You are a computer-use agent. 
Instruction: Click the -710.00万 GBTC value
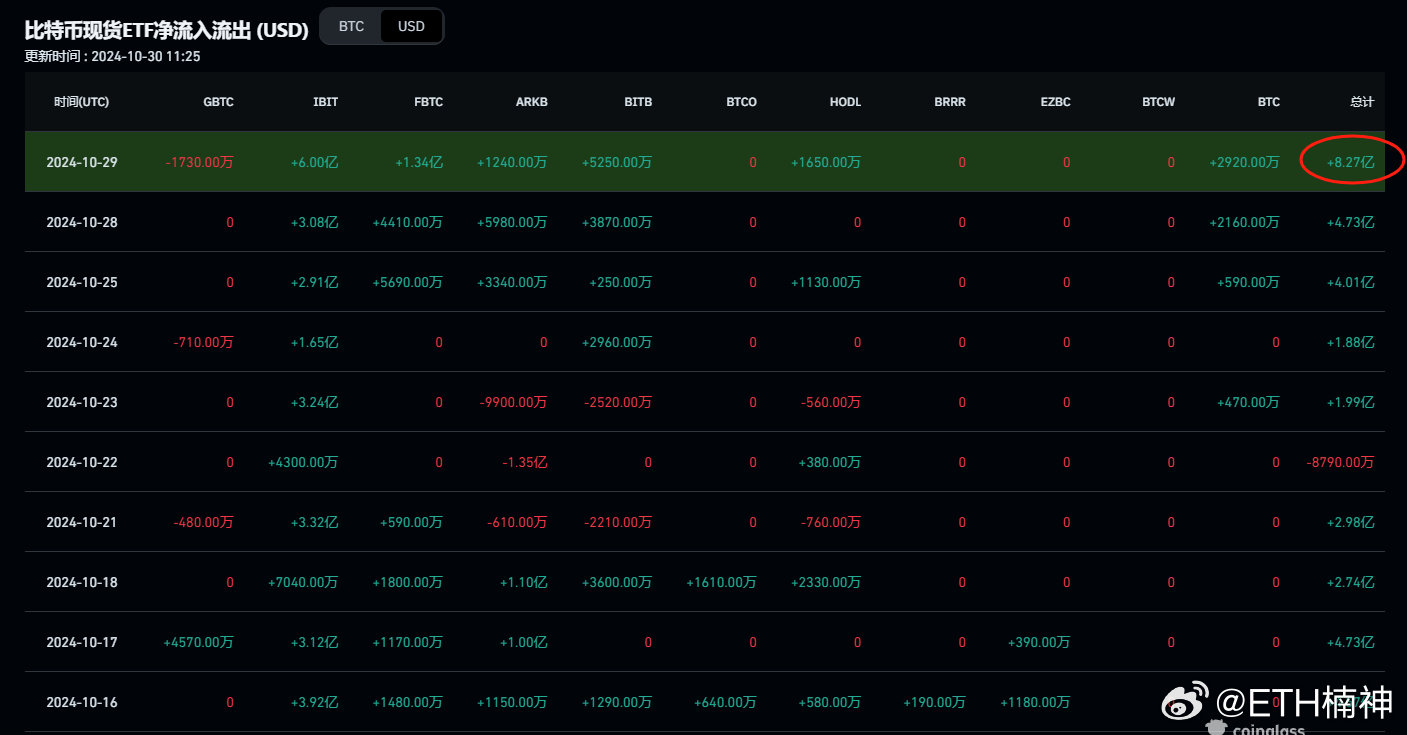204,342
